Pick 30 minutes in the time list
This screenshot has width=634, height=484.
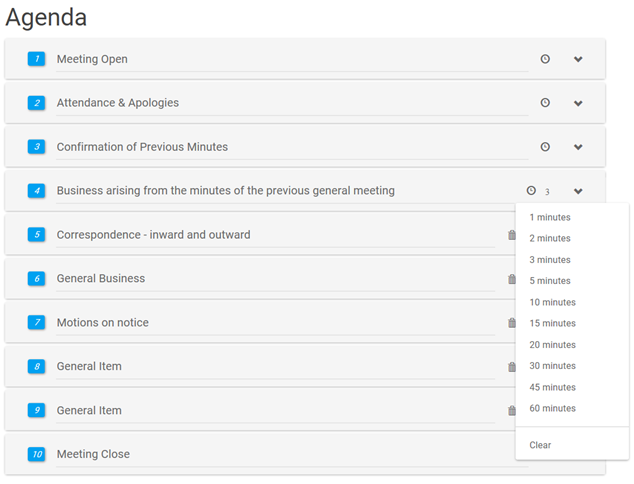click(x=552, y=366)
